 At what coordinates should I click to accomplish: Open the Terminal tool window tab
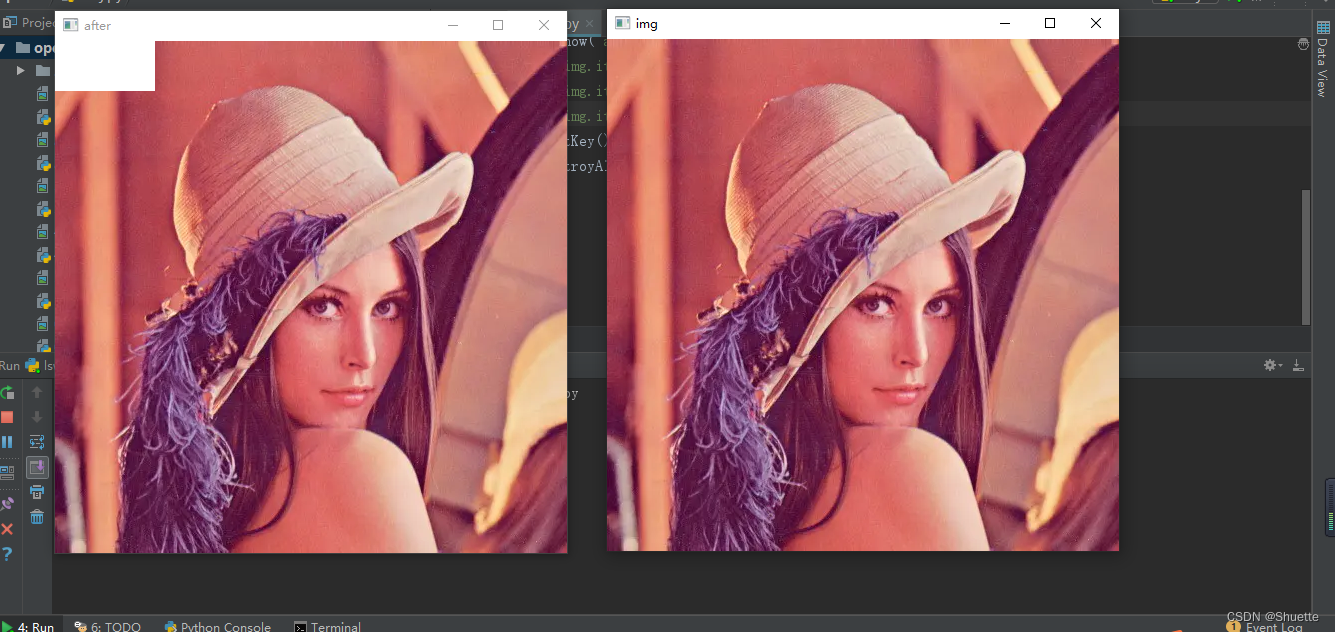click(327, 627)
